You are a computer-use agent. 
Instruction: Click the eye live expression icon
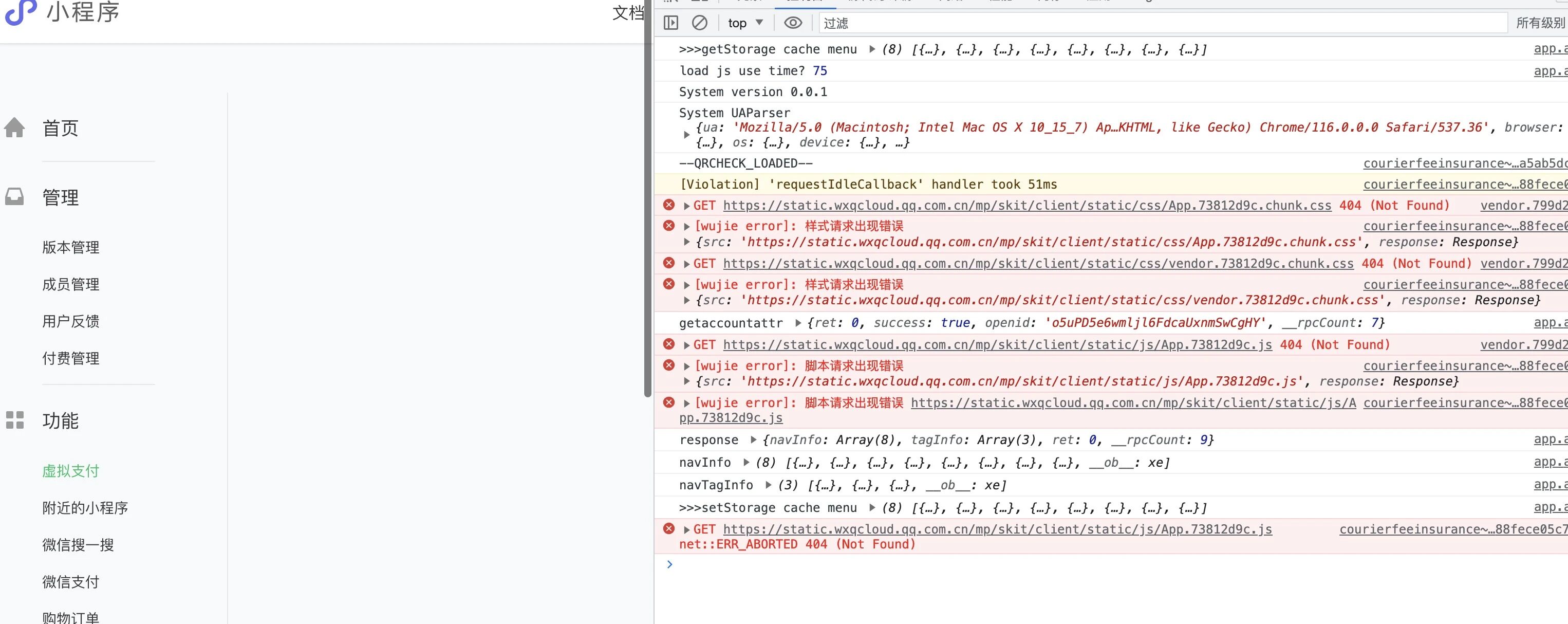(x=793, y=23)
